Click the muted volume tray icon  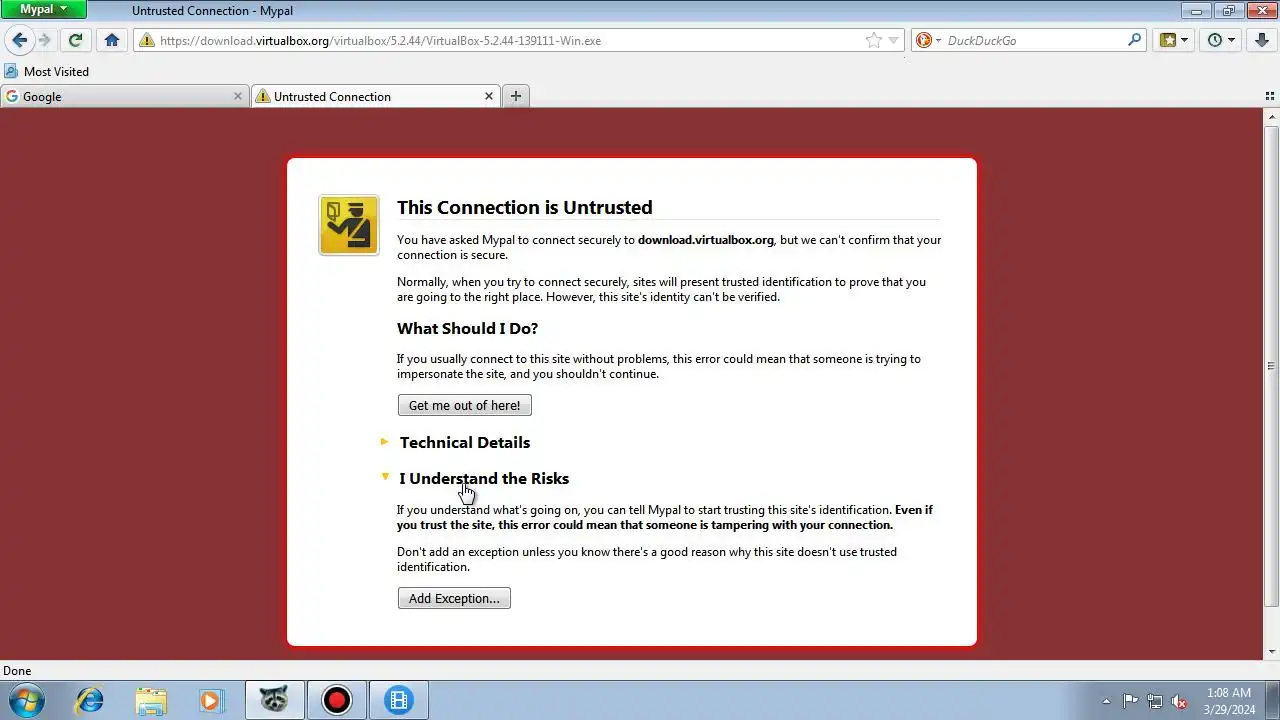click(x=1179, y=701)
